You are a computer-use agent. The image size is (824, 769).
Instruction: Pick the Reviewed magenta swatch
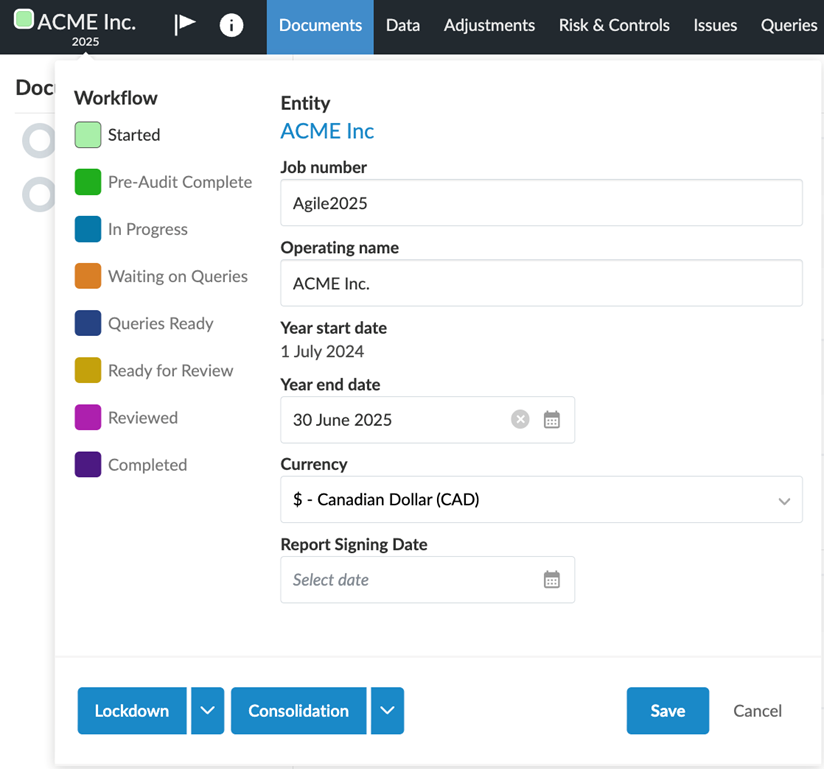88,417
